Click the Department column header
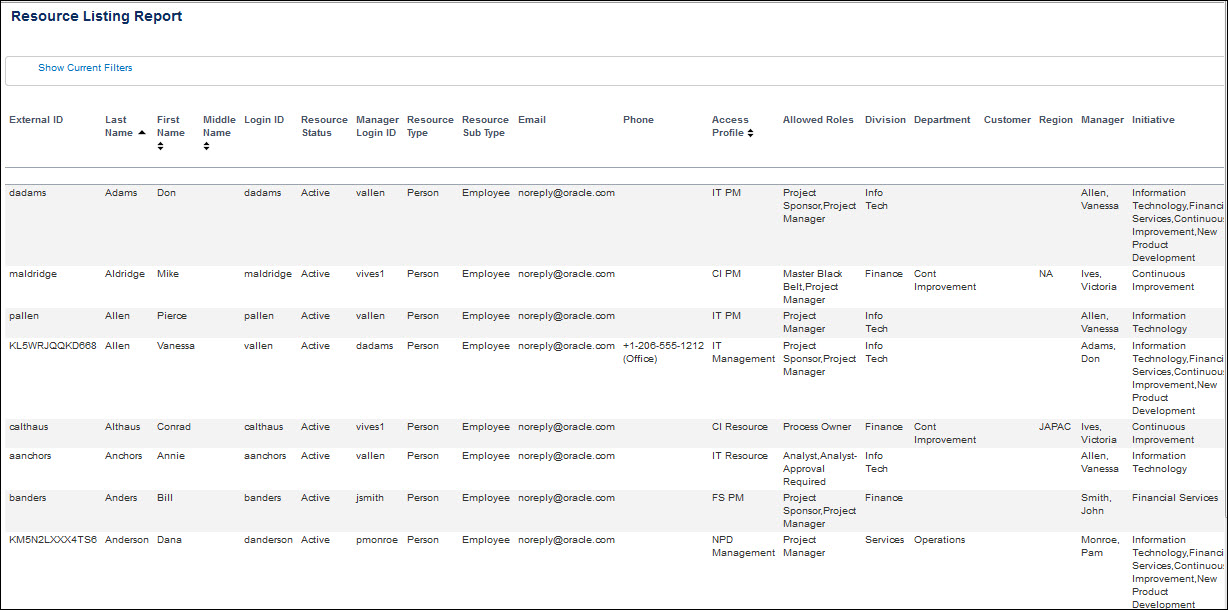This screenshot has height=610, width=1228. pos(942,120)
